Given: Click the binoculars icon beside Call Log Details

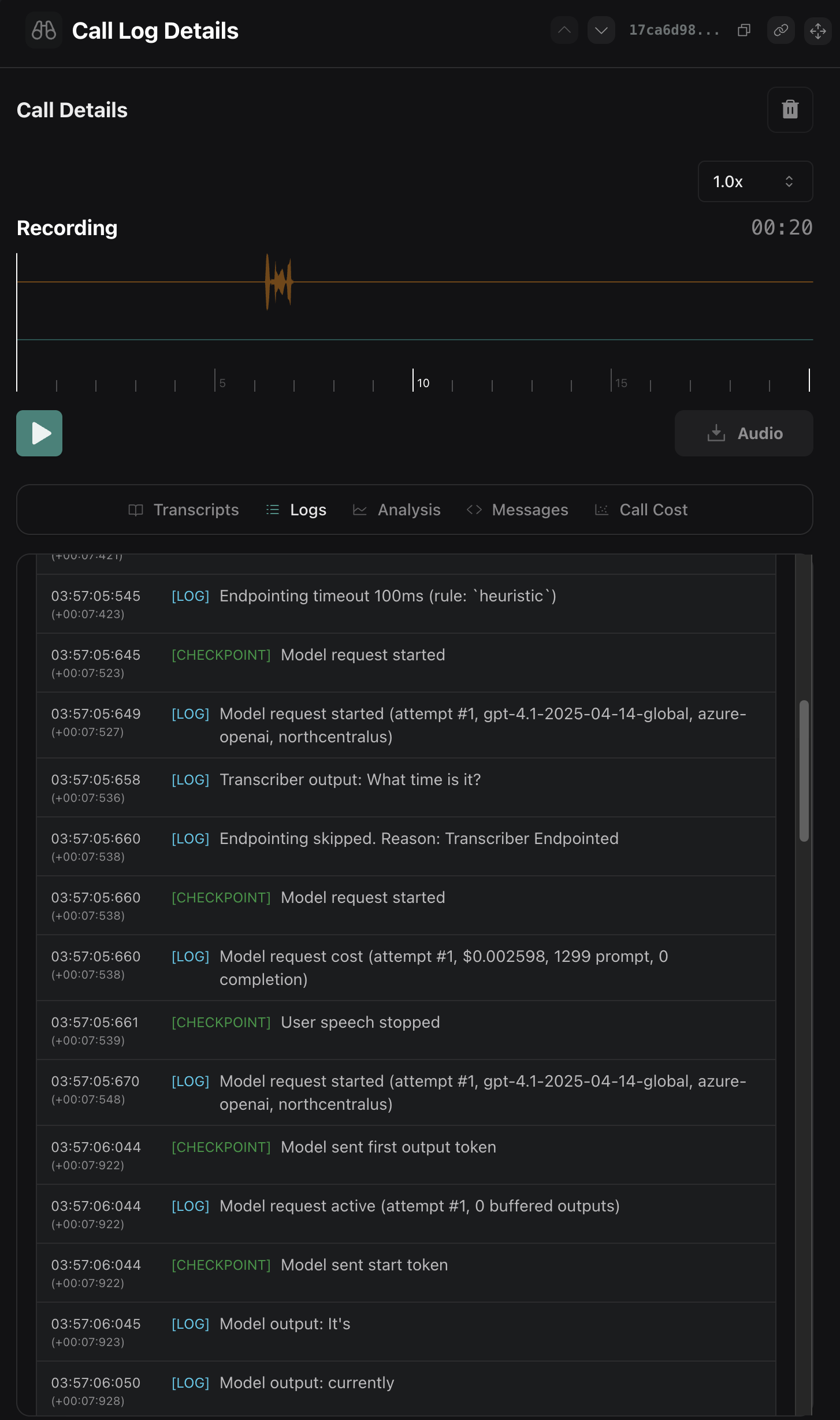Looking at the screenshot, I should (x=44, y=30).
